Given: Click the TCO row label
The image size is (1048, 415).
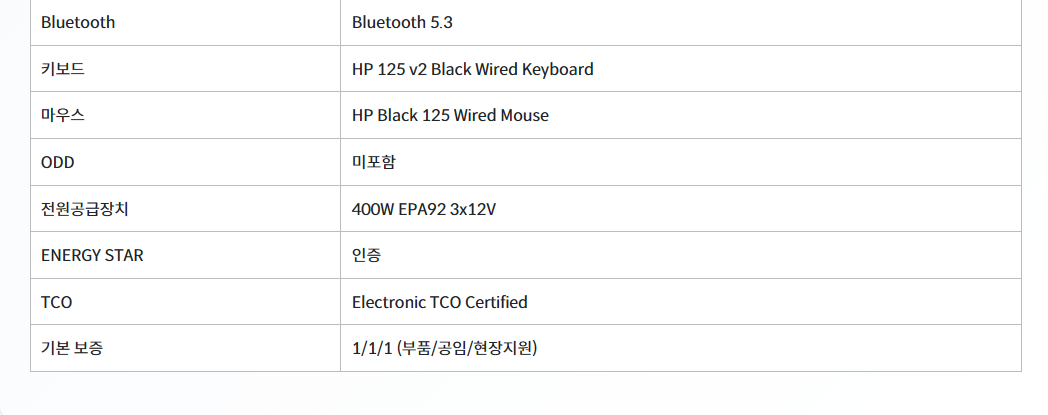Looking at the screenshot, I should tap(56, 302).
